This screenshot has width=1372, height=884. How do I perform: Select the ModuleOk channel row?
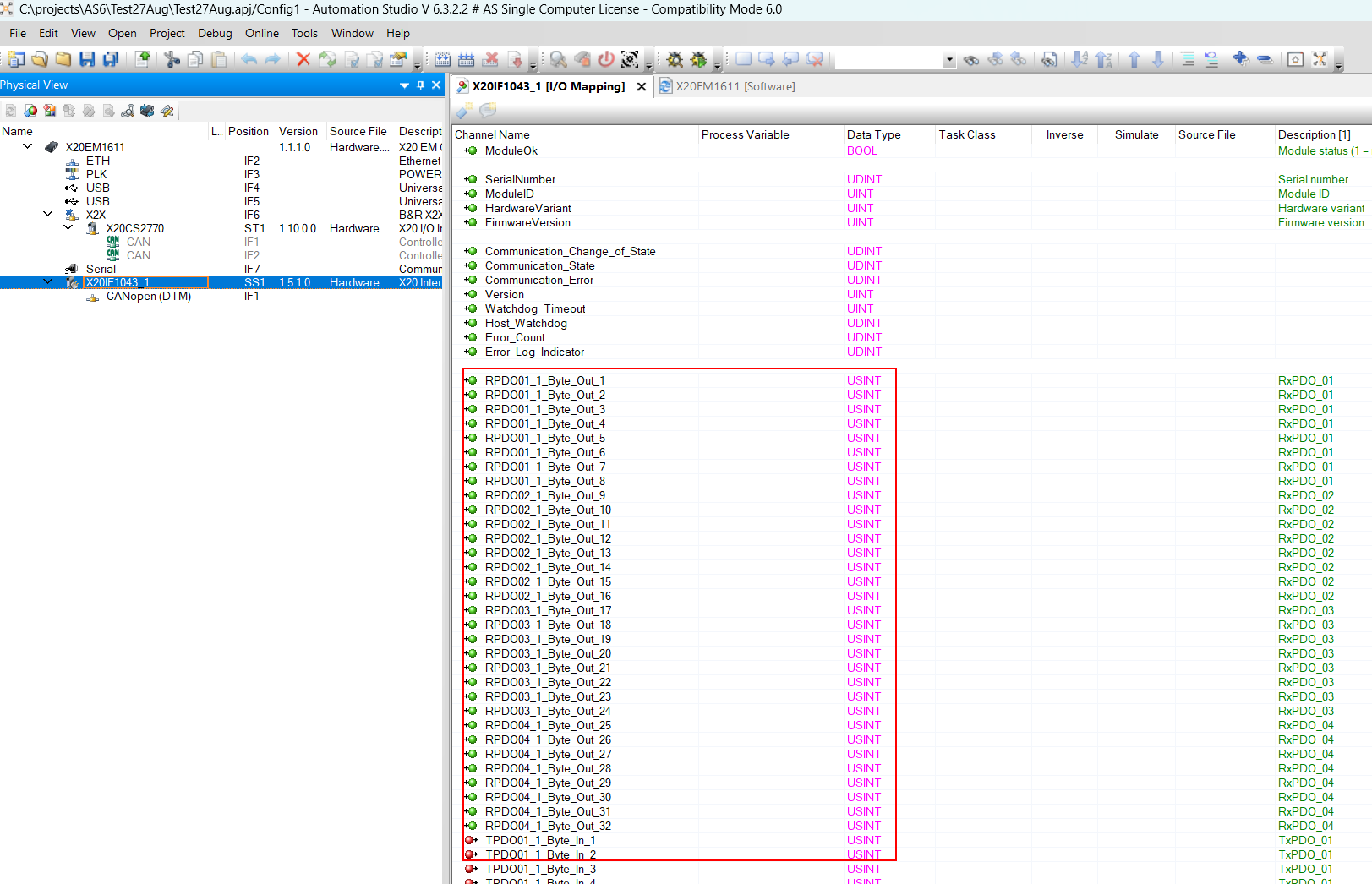(511, 150)
